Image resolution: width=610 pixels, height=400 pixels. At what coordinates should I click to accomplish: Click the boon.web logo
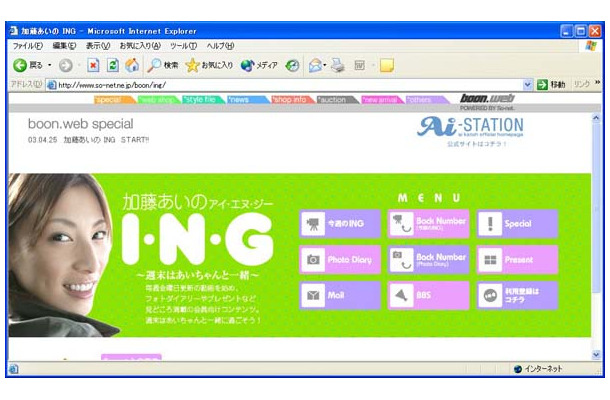[487, 98]
